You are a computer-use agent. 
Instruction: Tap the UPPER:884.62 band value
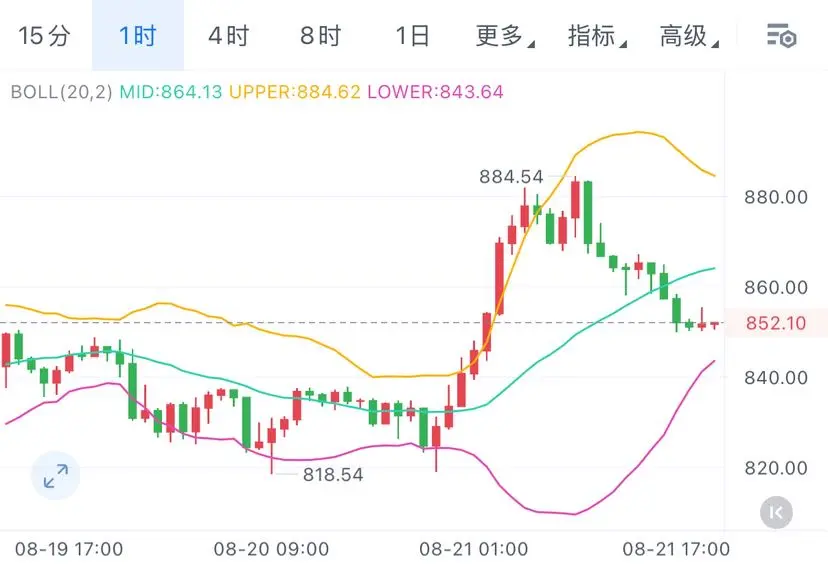(295, 92)
